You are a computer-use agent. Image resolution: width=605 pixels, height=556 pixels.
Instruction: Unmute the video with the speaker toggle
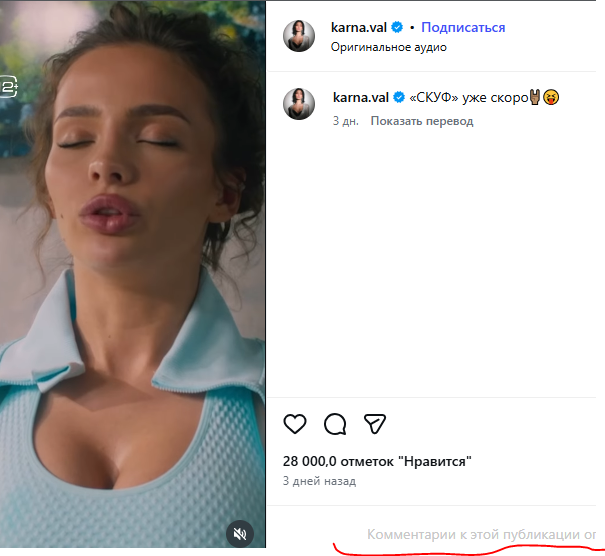[239, 534]
